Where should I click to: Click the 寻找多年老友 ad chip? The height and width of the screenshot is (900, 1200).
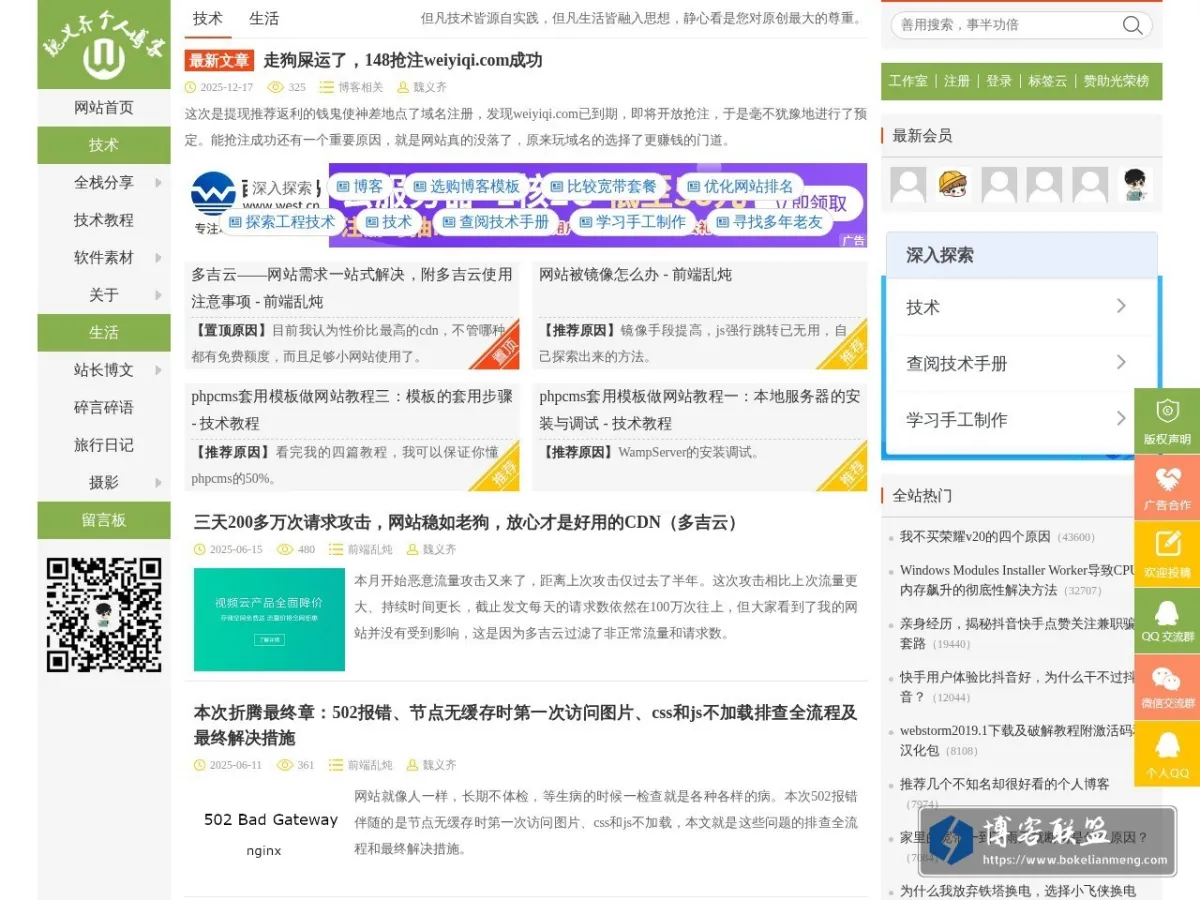769,222
